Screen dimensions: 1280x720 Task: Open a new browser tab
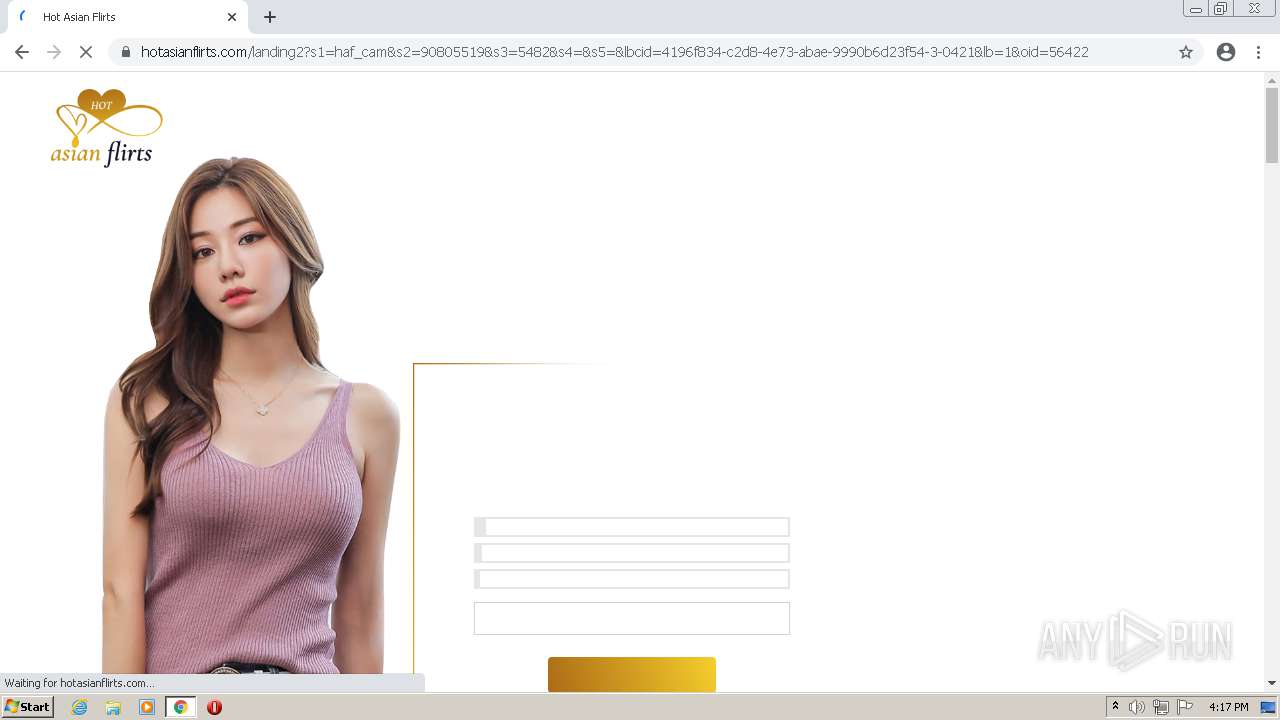(270, 17)
